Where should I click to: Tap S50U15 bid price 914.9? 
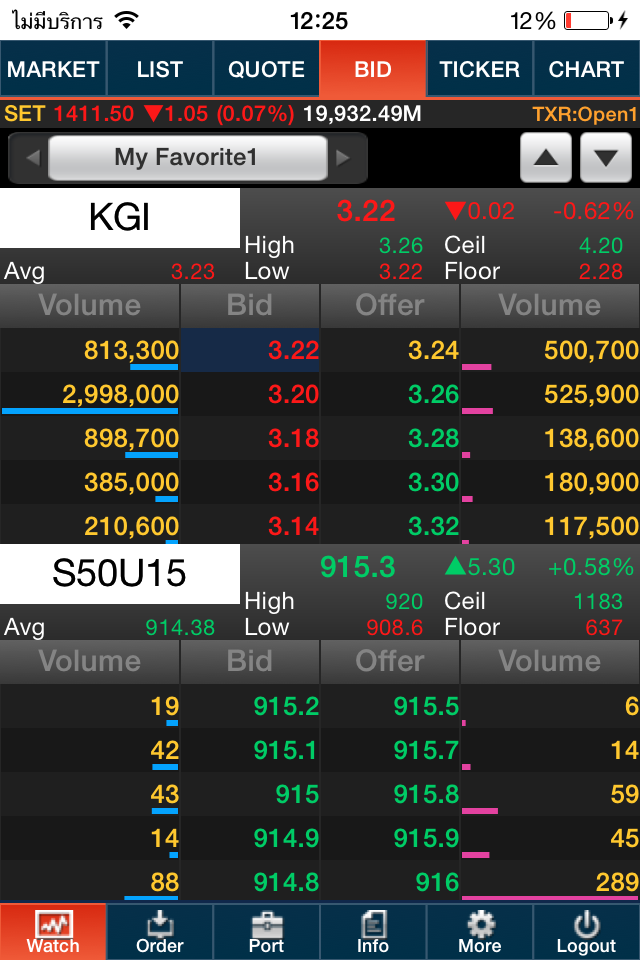tap(286, 838)
